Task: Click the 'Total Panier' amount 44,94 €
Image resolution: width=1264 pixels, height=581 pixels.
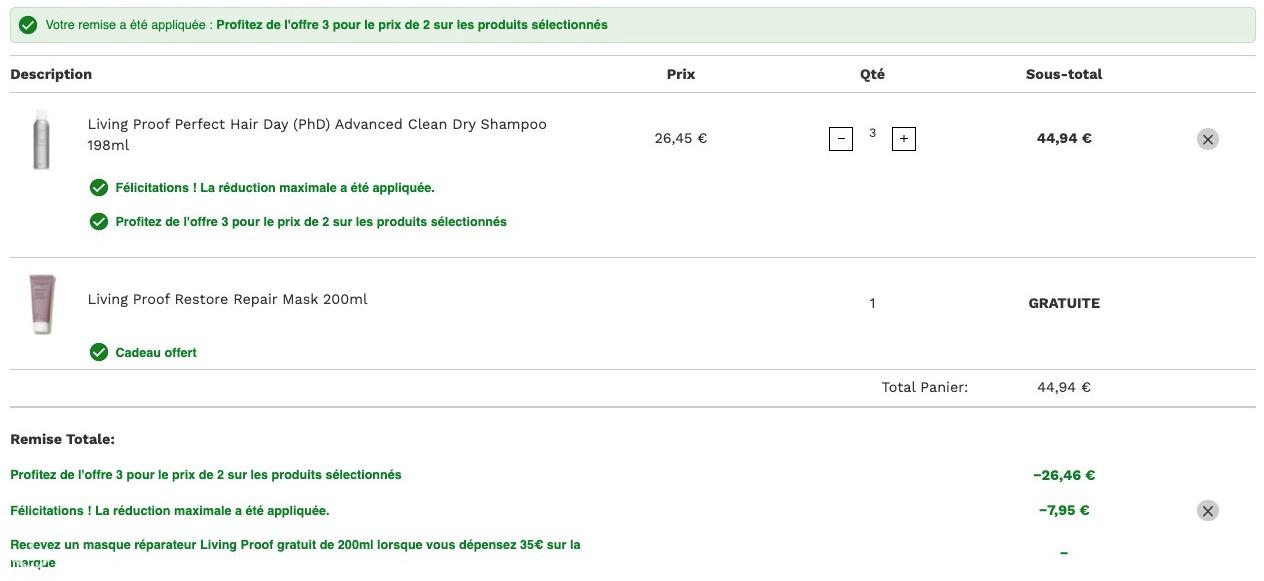Action: (1064, 387)
